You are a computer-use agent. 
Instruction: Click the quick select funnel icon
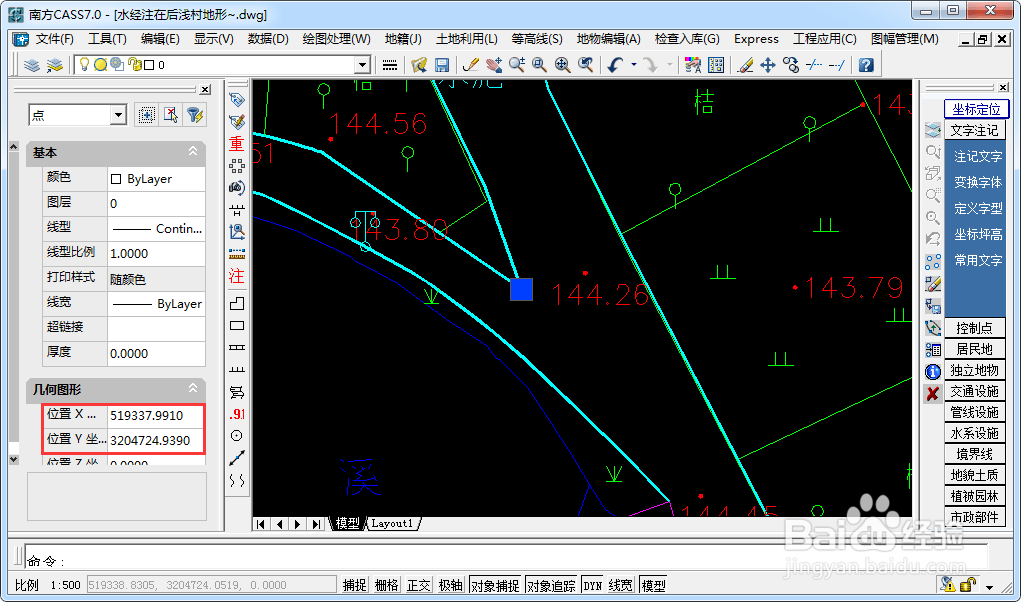tap(194, 115)
